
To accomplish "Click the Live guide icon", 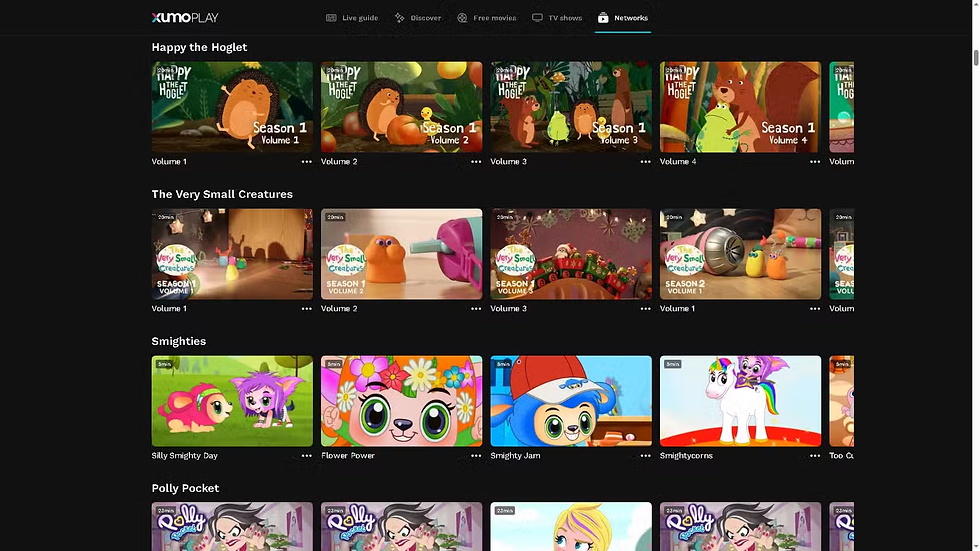I will (x=331, y=17).
